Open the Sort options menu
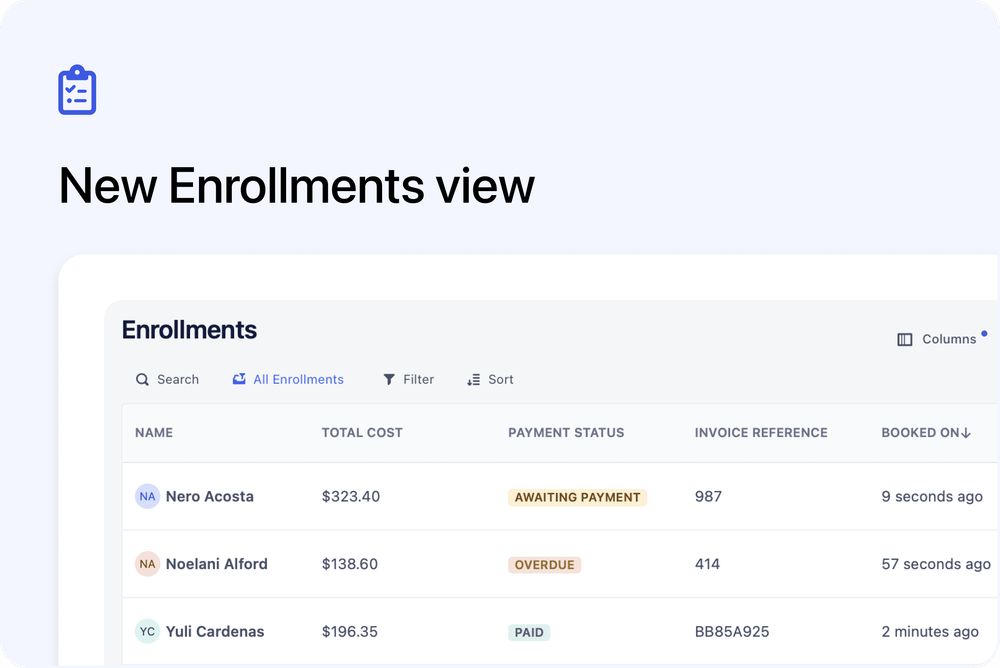Screen dimensions: 1000x668 [490, 379]
